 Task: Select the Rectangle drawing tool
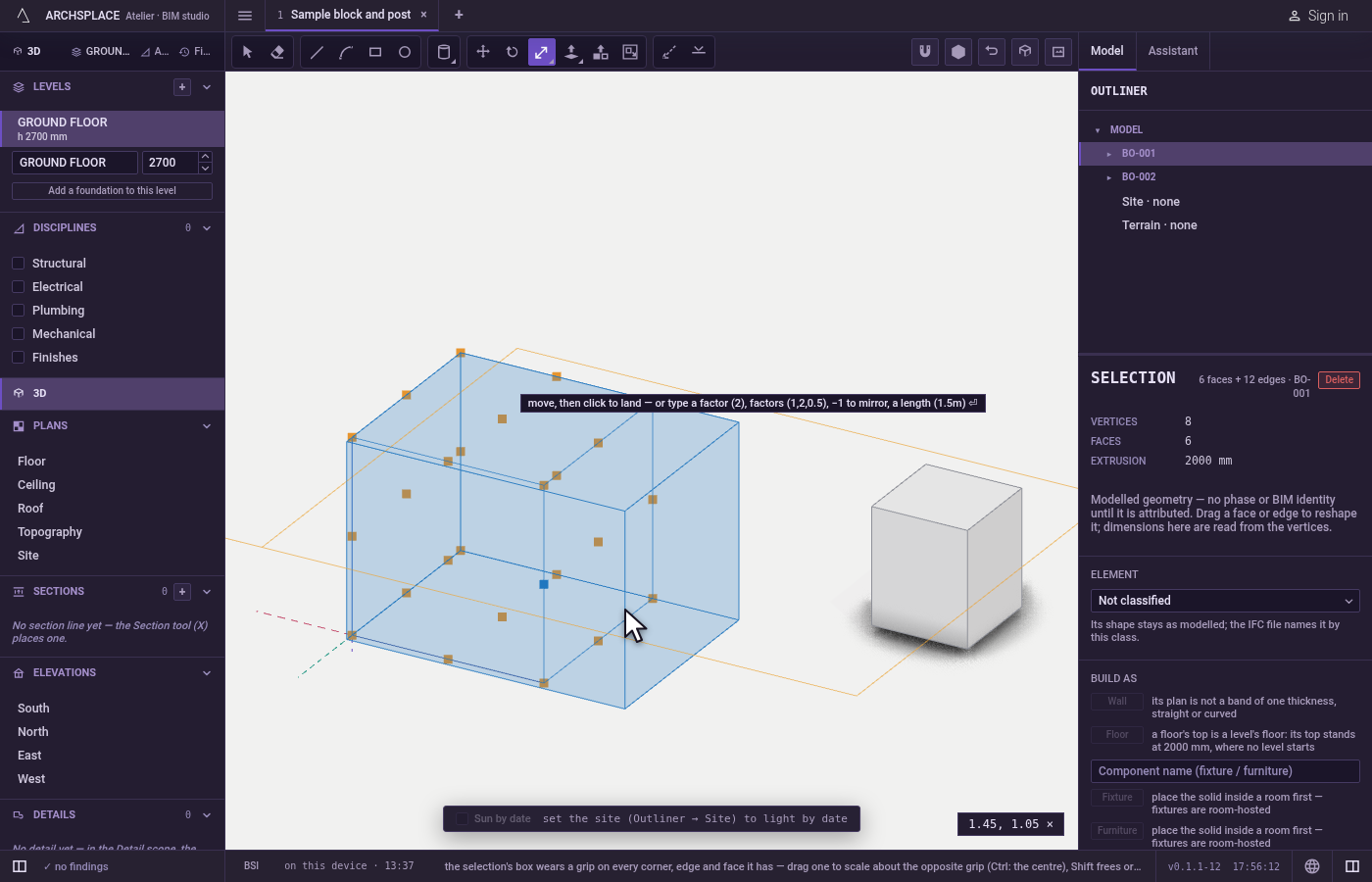375,52
